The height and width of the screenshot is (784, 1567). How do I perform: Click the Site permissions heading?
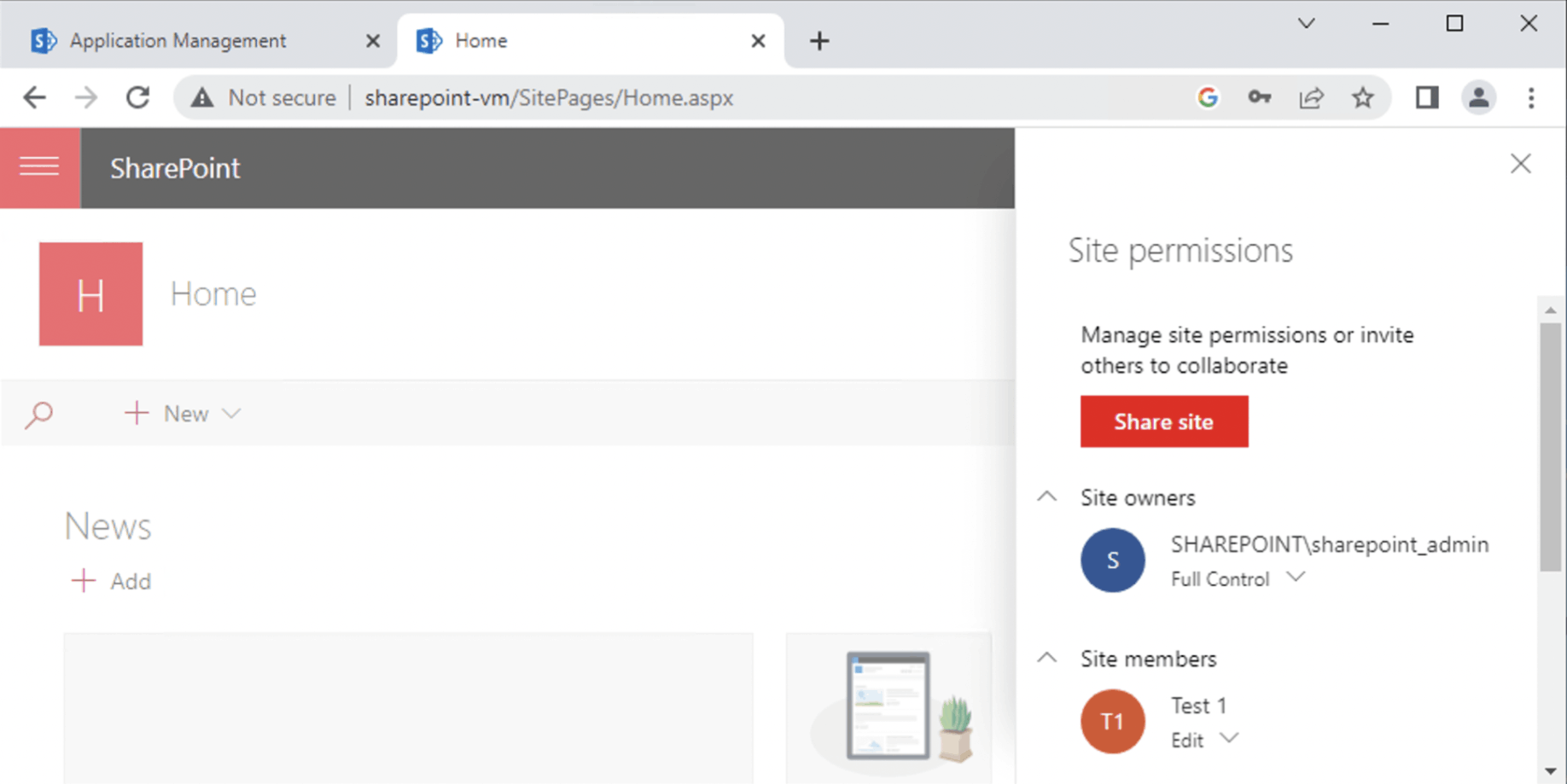point(1180,251)
